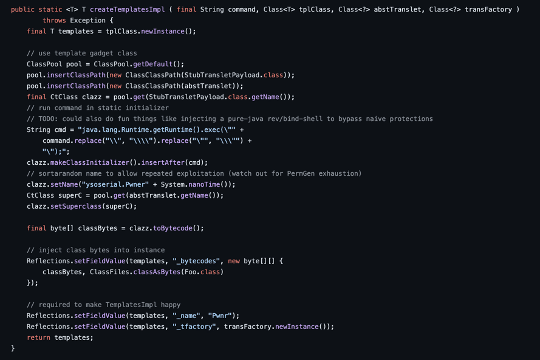The height and width of the screenshot is (360, 540).
Task: Select the 'setName' method call
Action: pos(64,185)
